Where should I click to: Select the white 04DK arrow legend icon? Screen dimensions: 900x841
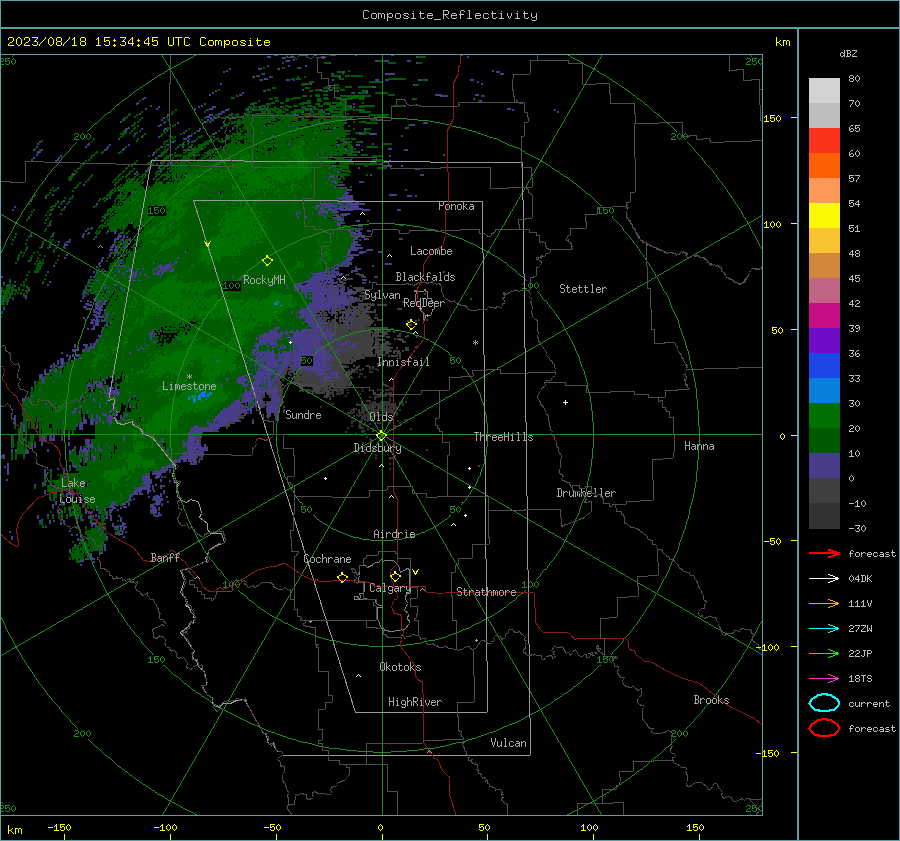[824, 579]
